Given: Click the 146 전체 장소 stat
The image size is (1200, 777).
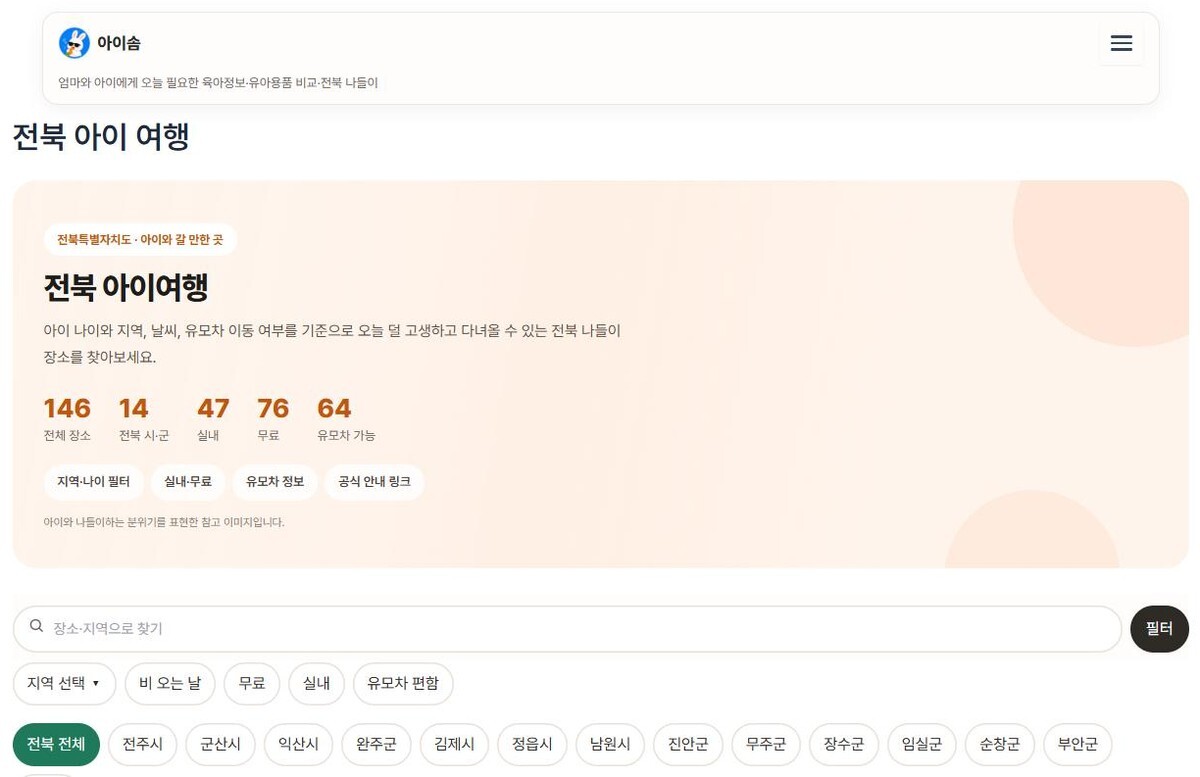Looking at the screenshot, I should coord(67,419).
